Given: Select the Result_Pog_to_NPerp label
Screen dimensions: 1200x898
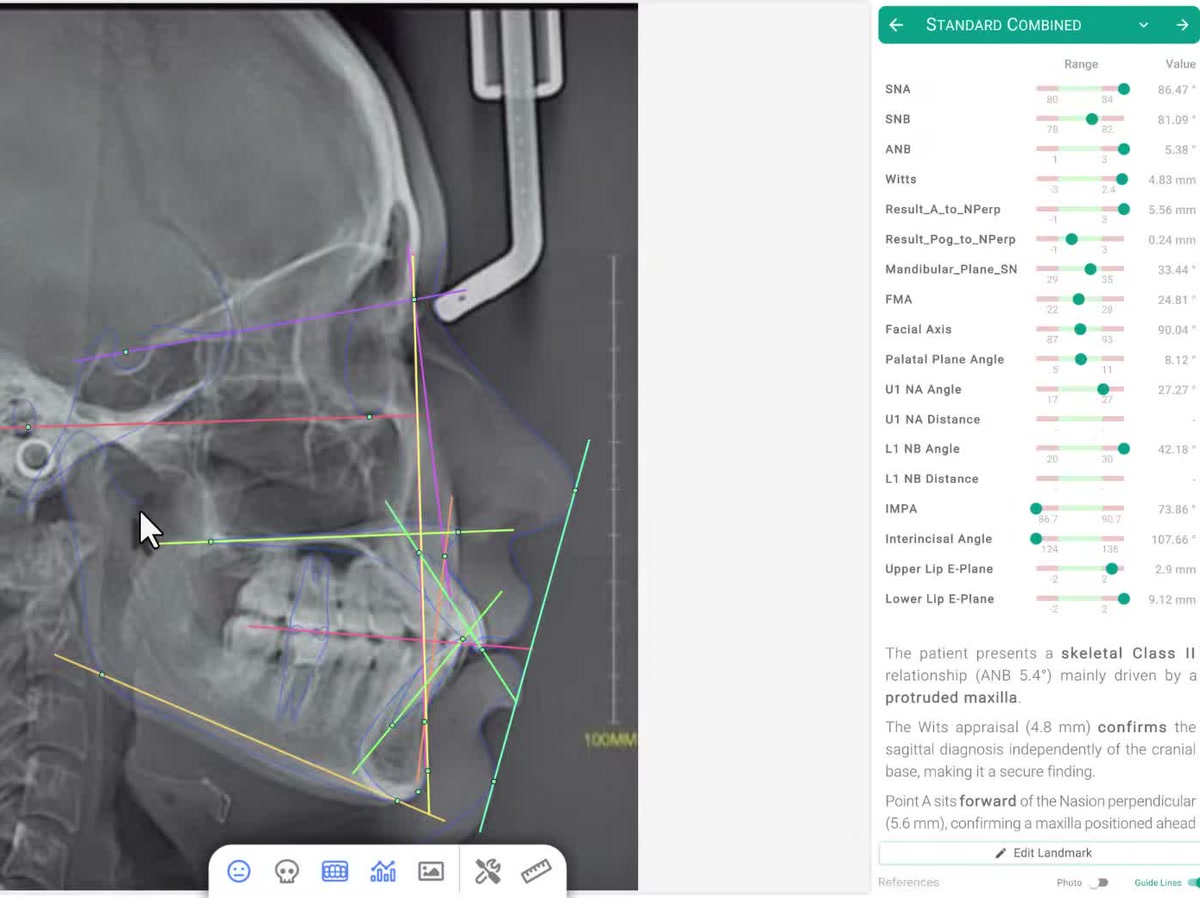Looking at the screenshot, I should point(950,239).
